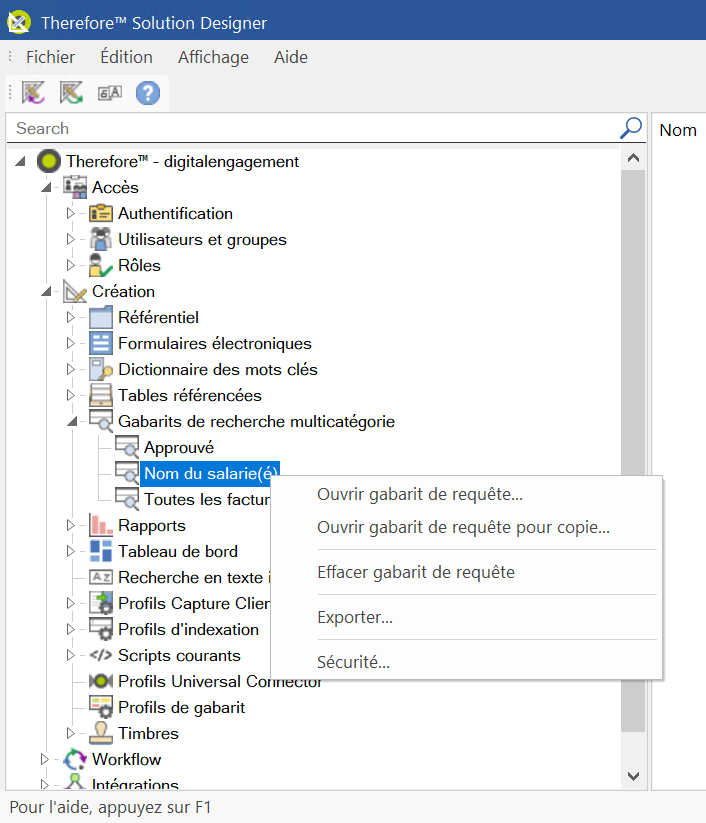Image resolution: width=706 pixels, height=823 pixels.
Task: Select the Profils de gabarit label
Action: (x=182, y=707)
